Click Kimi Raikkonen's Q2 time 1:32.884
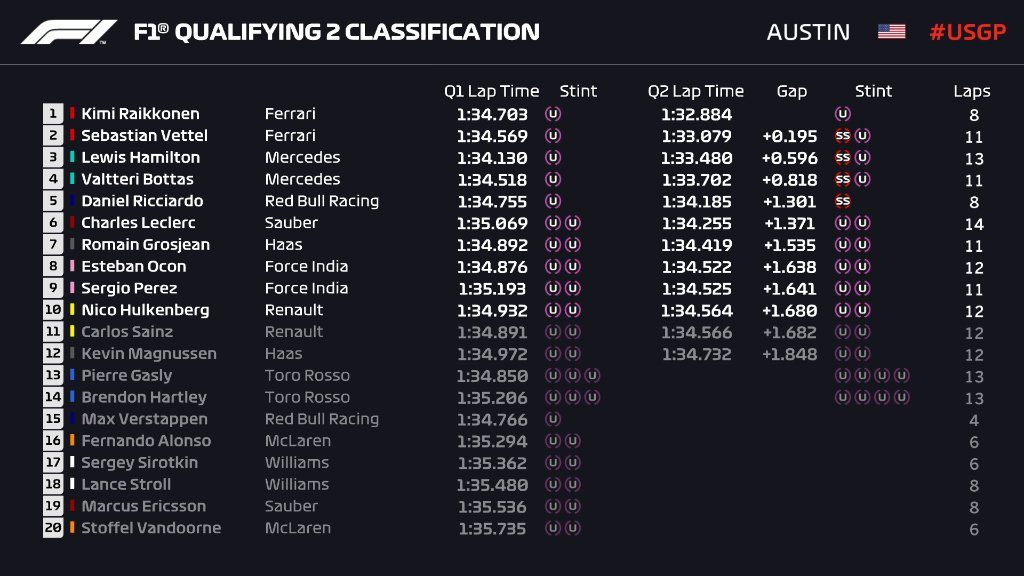 pos(696,114)
